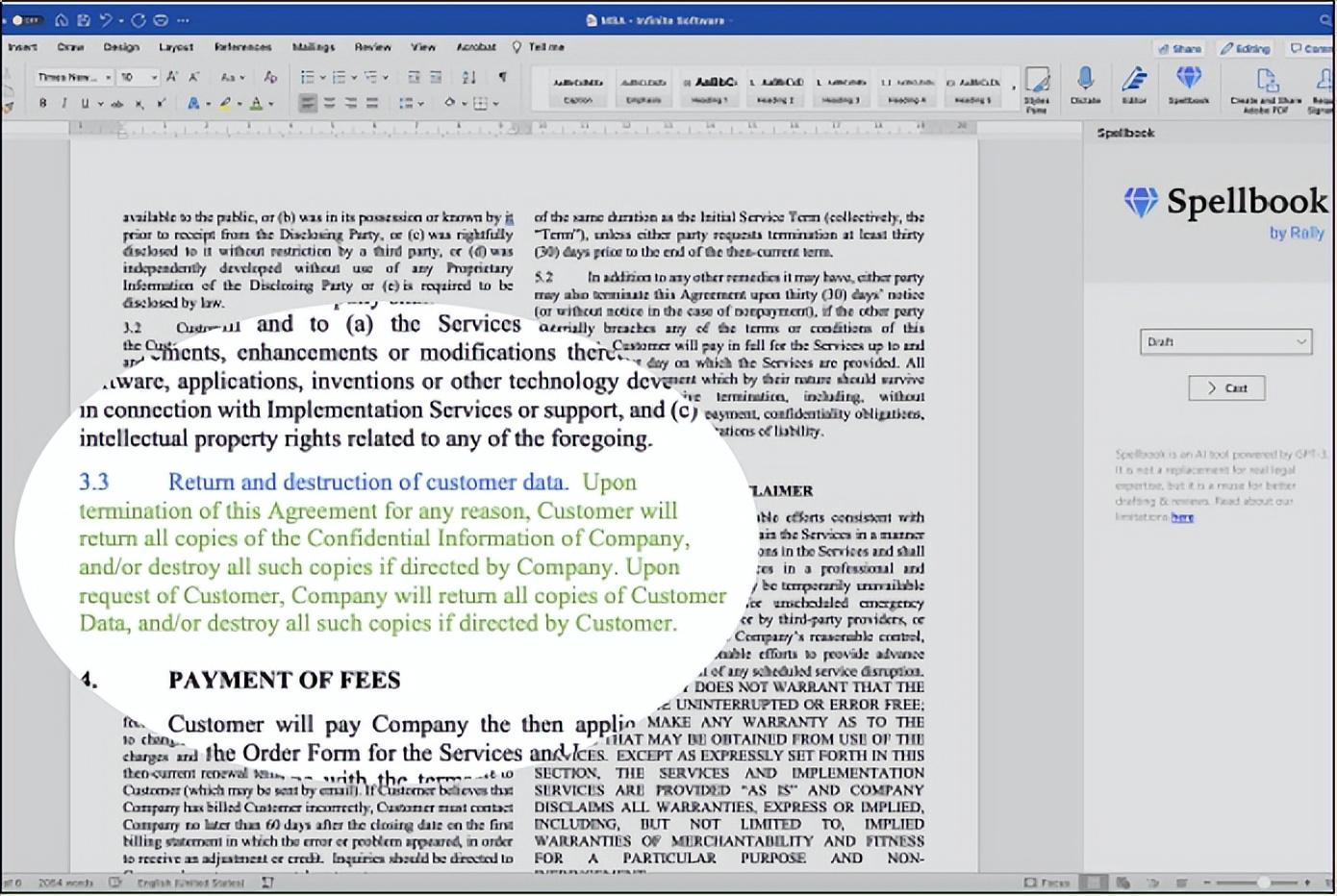Decrease the font size with the shrink icon

pos(193,77)
